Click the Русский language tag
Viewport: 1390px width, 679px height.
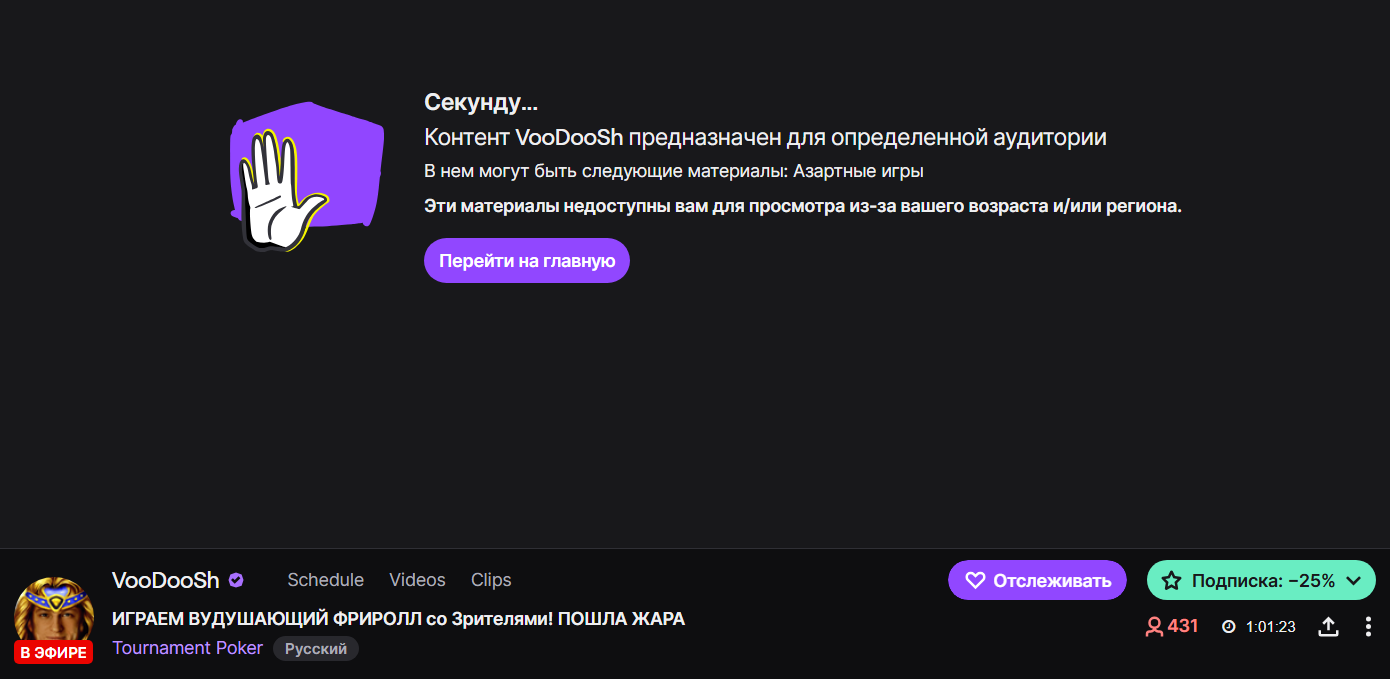pos(316,649)
